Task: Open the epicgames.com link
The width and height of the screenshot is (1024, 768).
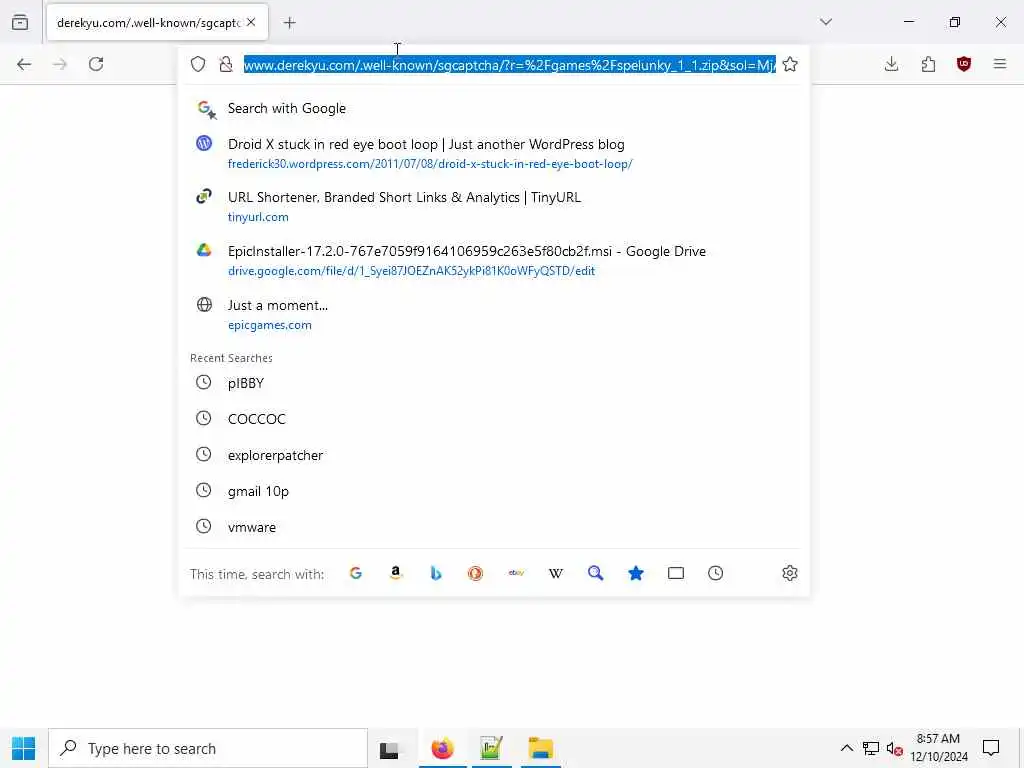Action: pyautogui.click(x=270, y=325)
